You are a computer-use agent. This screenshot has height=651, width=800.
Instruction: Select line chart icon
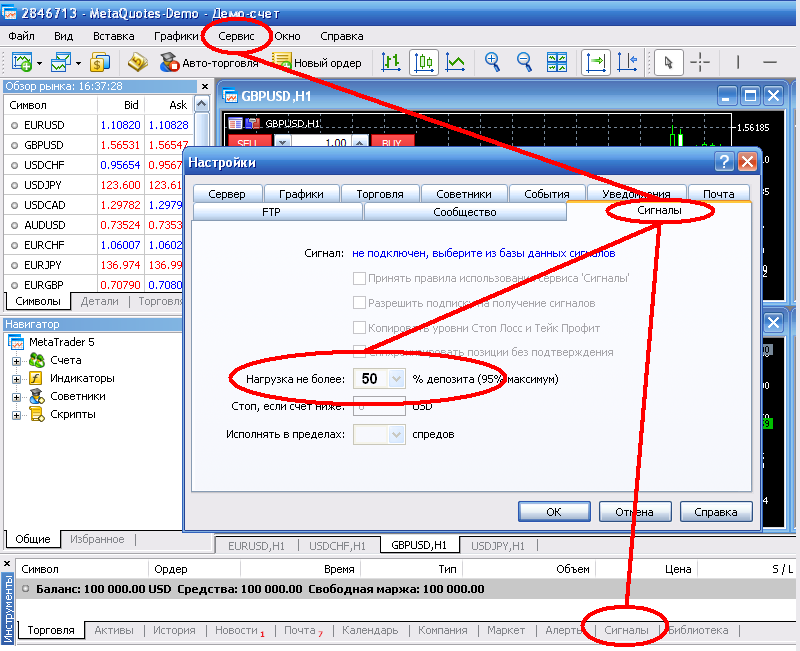tap(455, 62)
